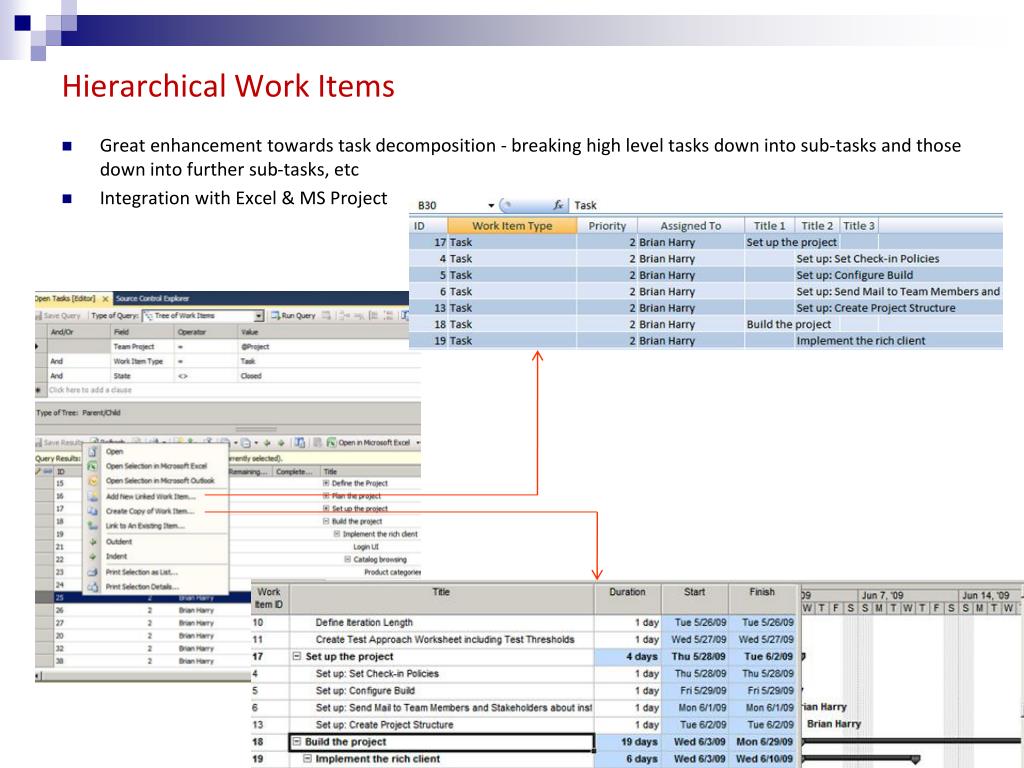Click the Open icon in context menu
This screenshot has width=1024, height=768.
tap(93, 451)
